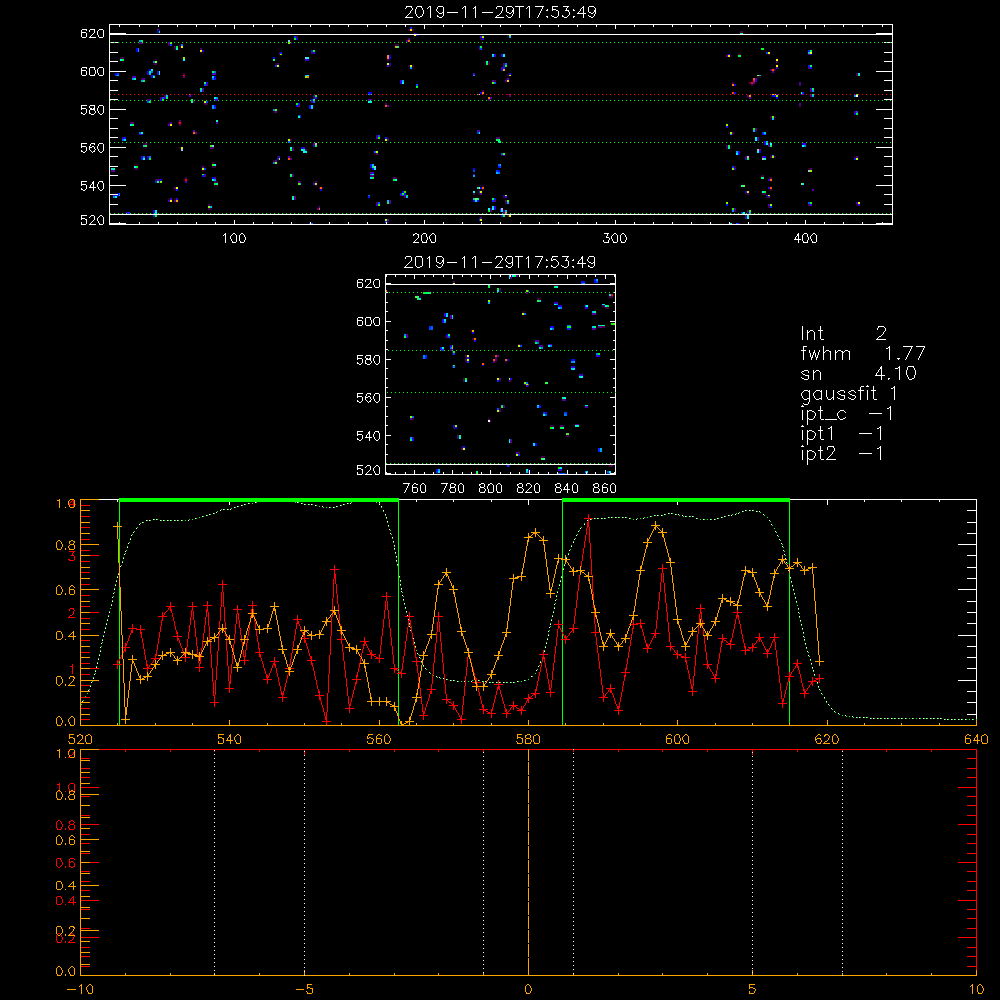Click the 'gaussfit 1' readout line
Image resolution: width=1000 pixels, height=1000 pixels.
coord(849,393)
